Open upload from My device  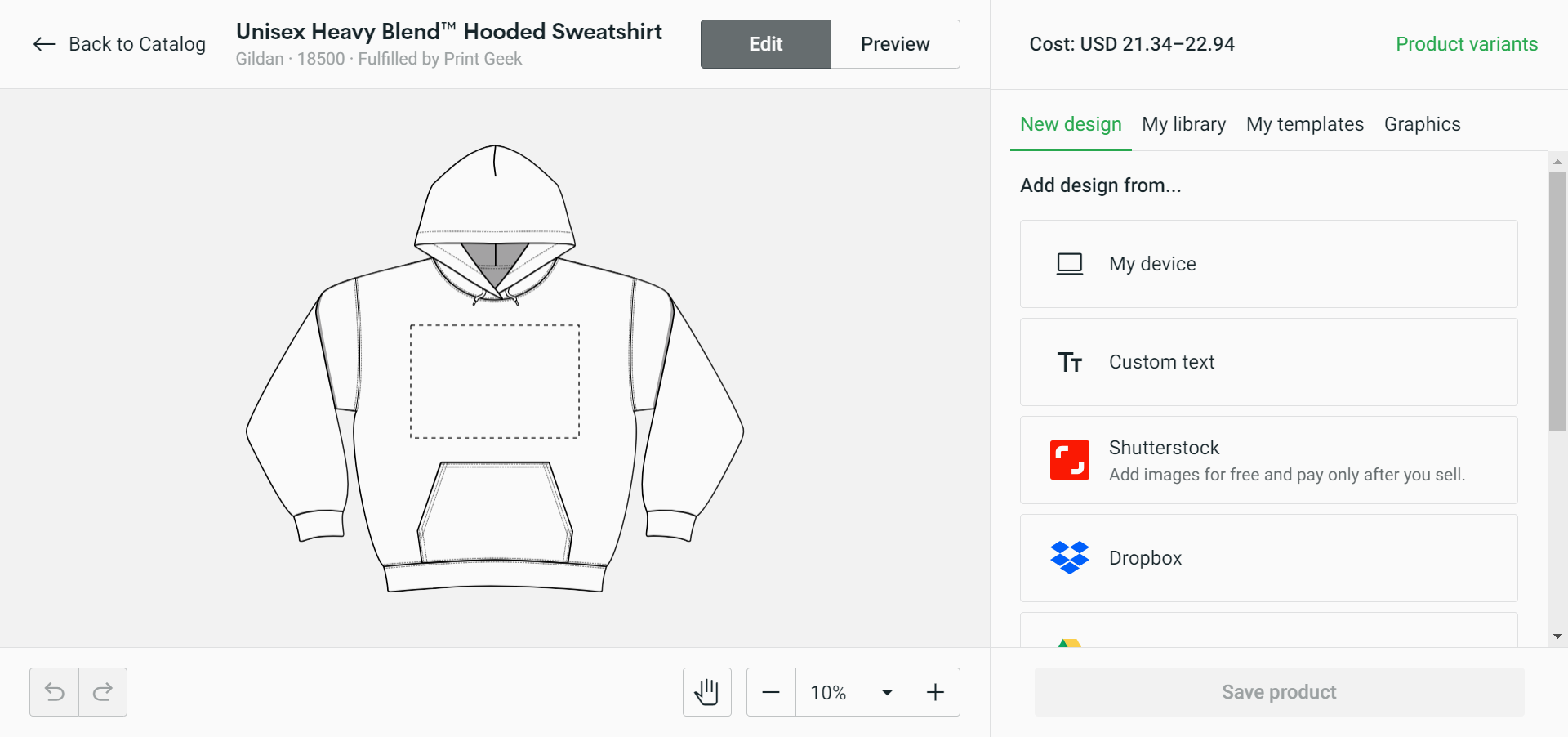[1267, 263]
